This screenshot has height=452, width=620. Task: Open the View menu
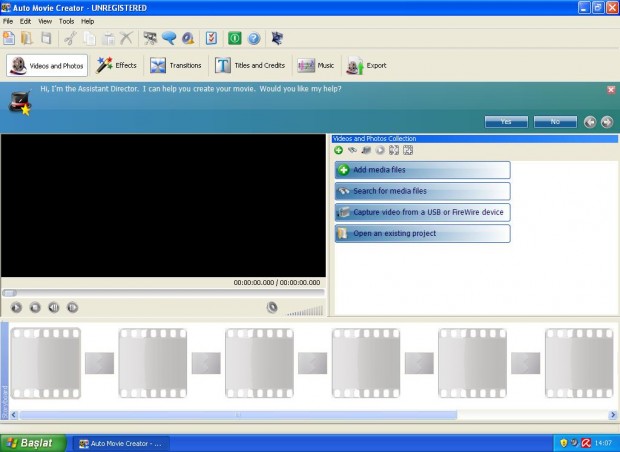click(45, 21)
